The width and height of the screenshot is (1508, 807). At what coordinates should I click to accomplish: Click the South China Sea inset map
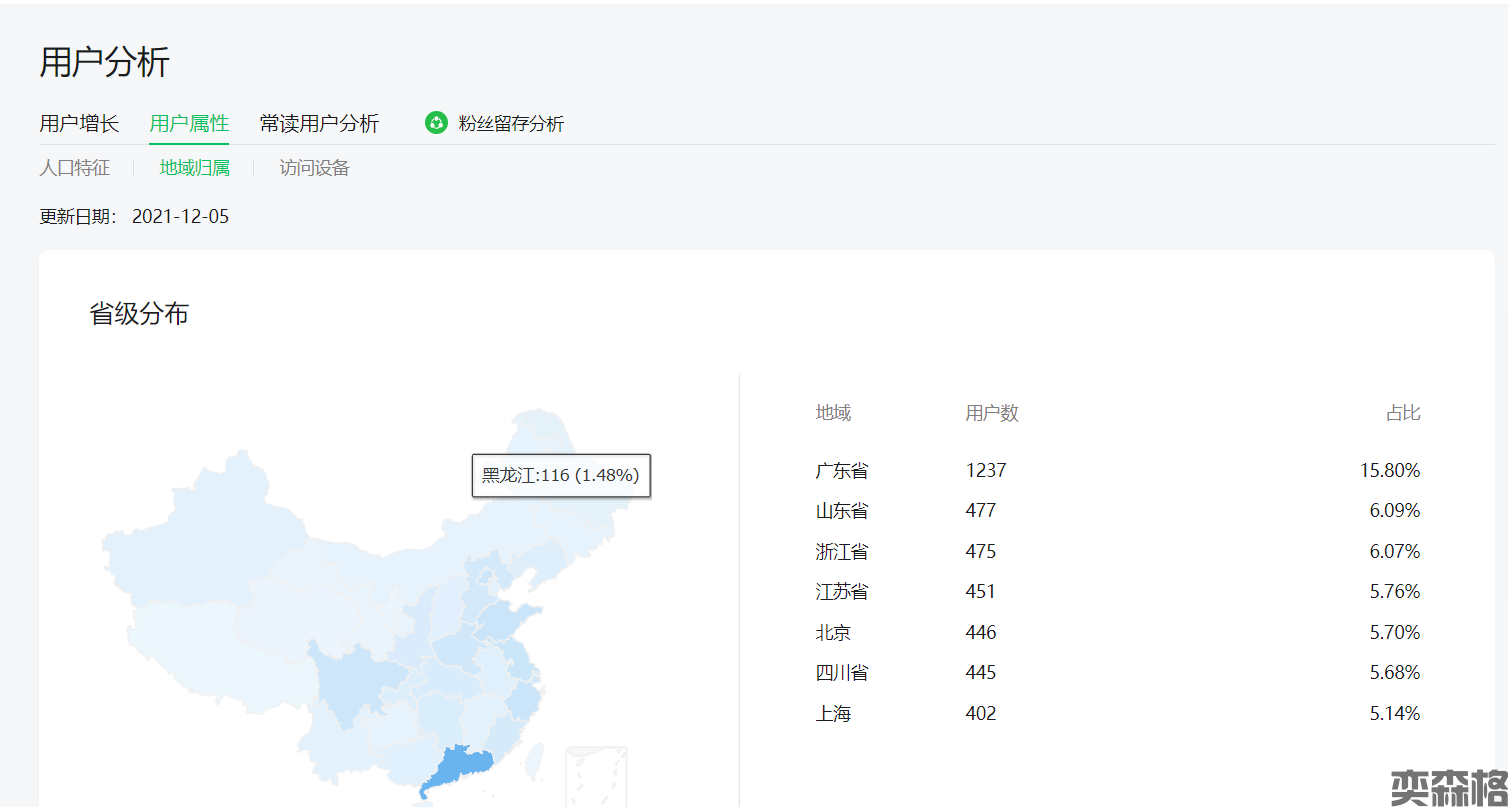click(596, 775)
